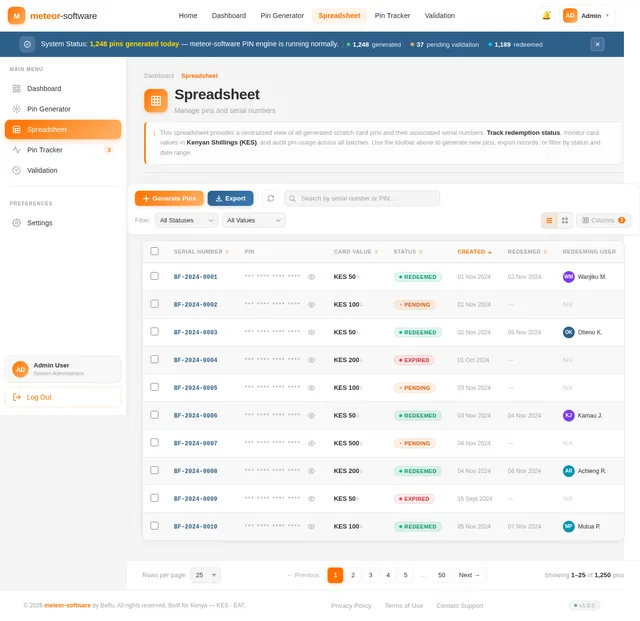Go to Pin Generator top nav tab
Viewport: 640px width, 621px height.
pyautogui.click(x=282, y=16)
